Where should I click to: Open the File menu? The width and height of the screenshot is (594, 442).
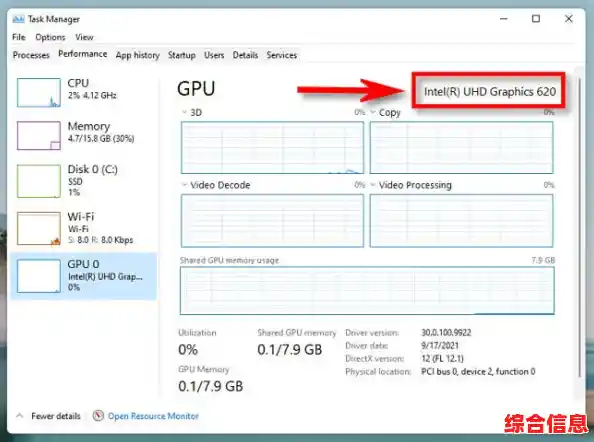coord(19,37)
